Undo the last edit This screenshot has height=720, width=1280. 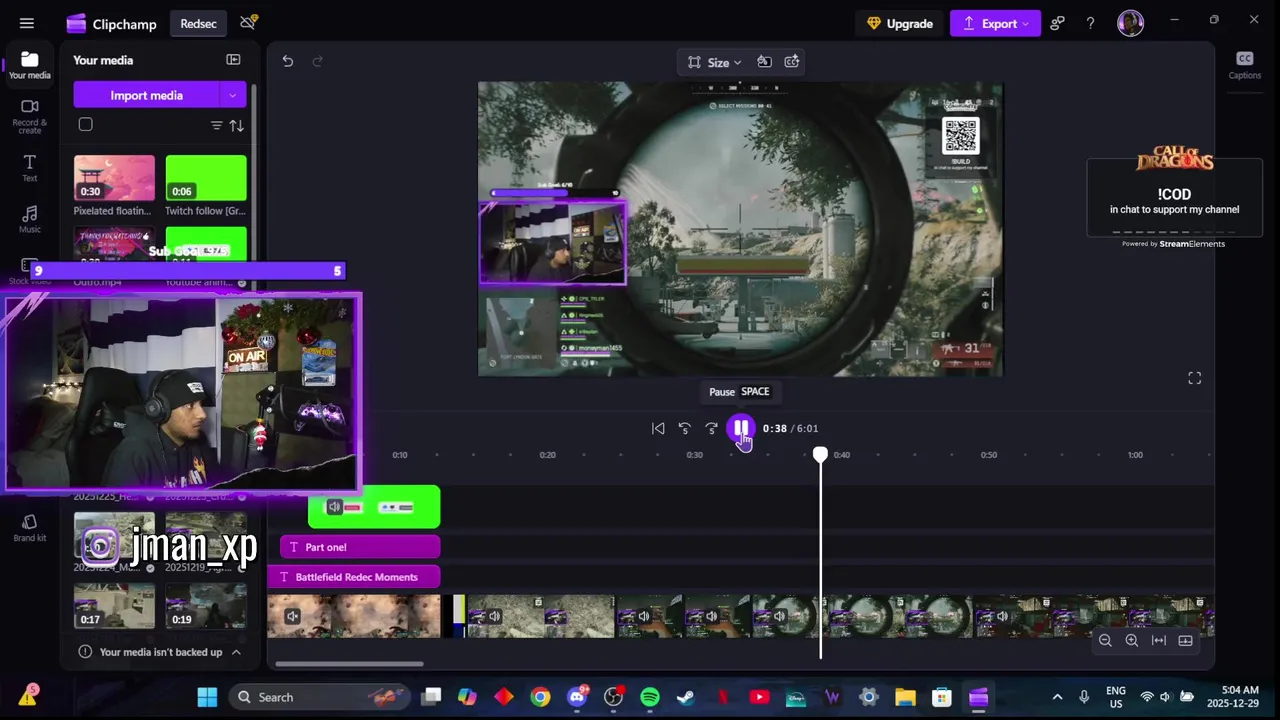point(288,61)
